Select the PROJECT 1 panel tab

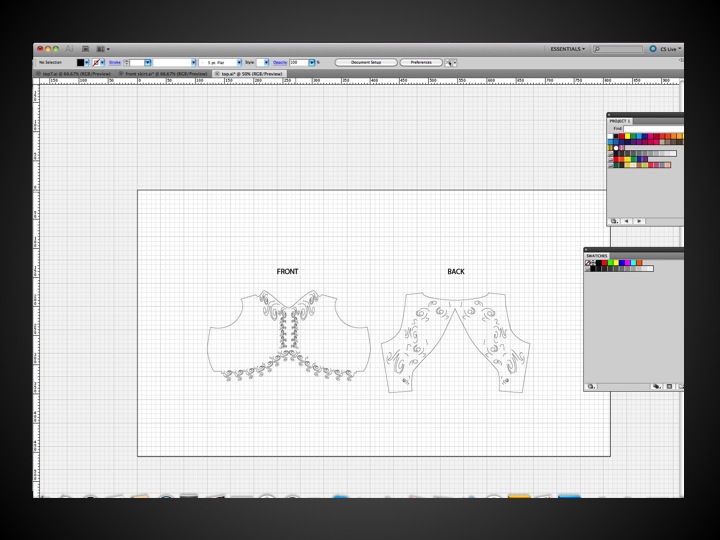pyautogui.click(x=619, y=121)
